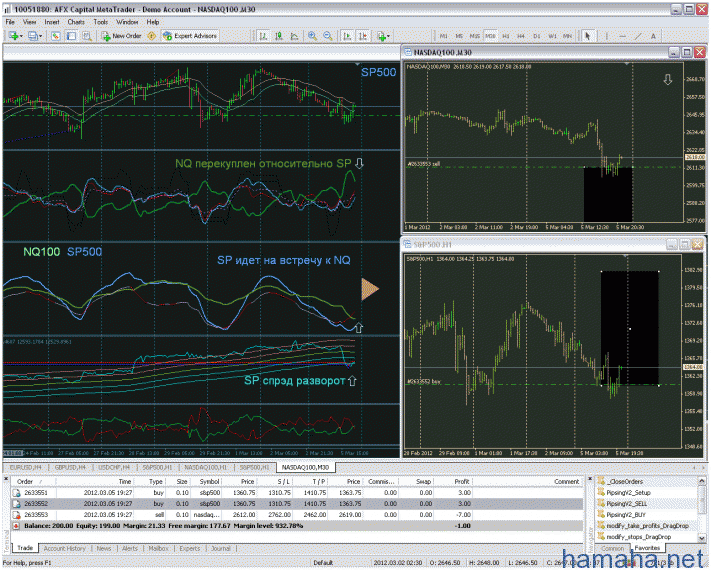711x570 pixels.
Task: Switch timeframe to W1
Action: 552,36
